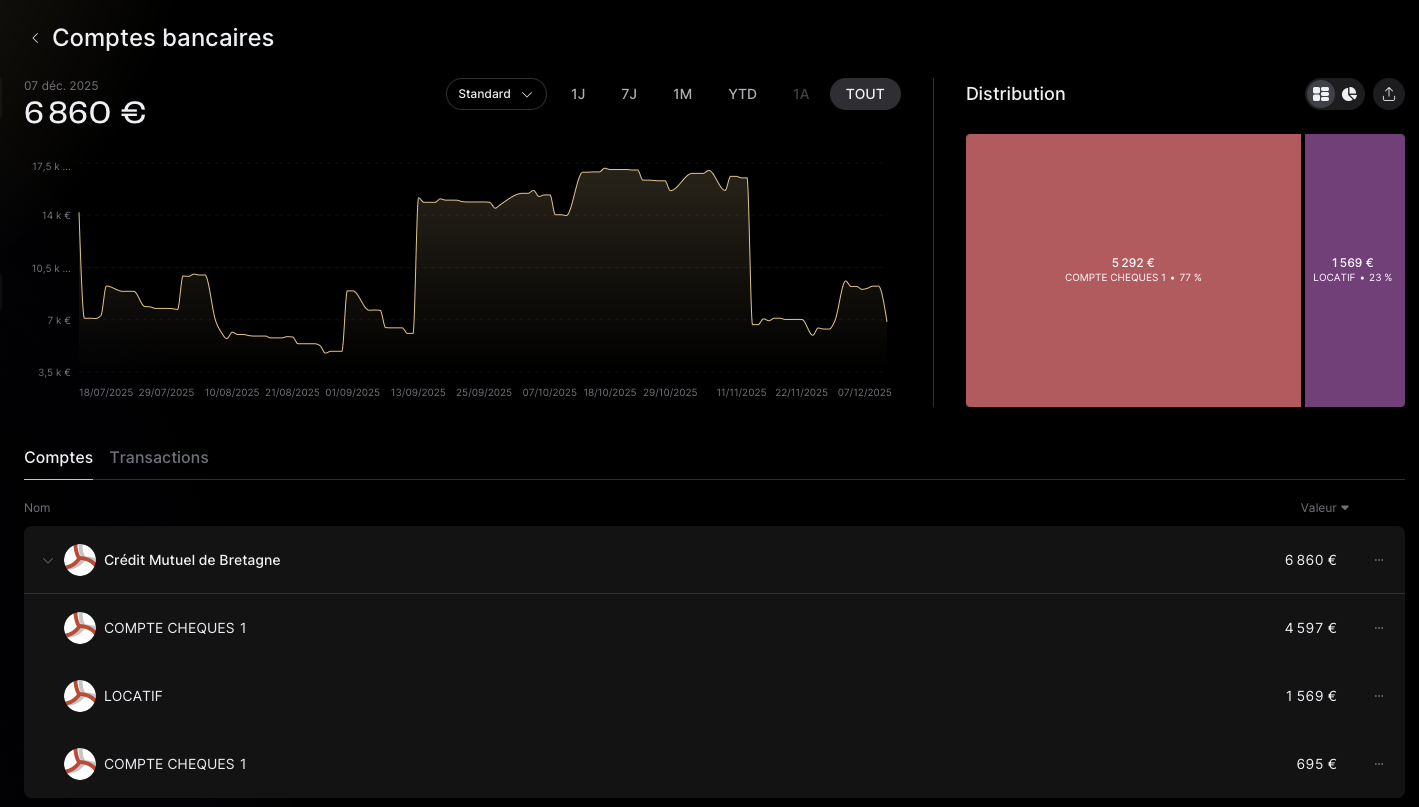
Task: Select the YTD time range
Action: (742, 94)
